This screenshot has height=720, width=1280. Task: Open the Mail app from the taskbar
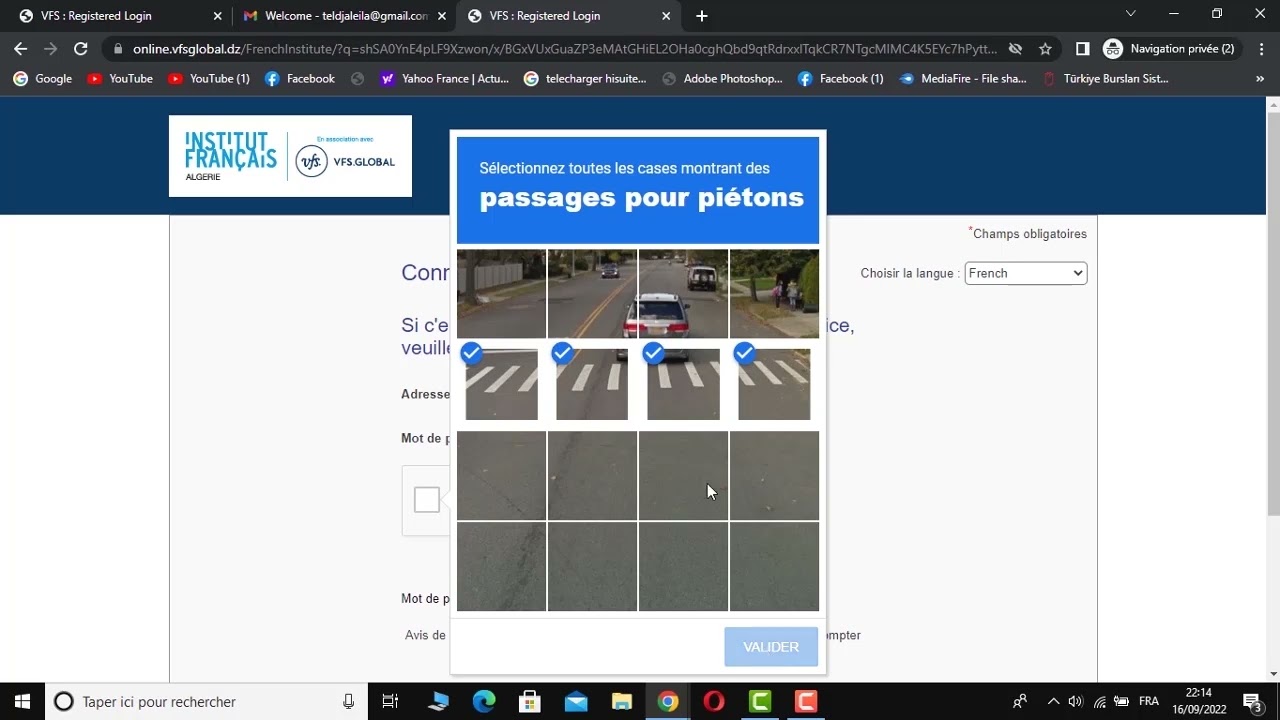(576, 702)
